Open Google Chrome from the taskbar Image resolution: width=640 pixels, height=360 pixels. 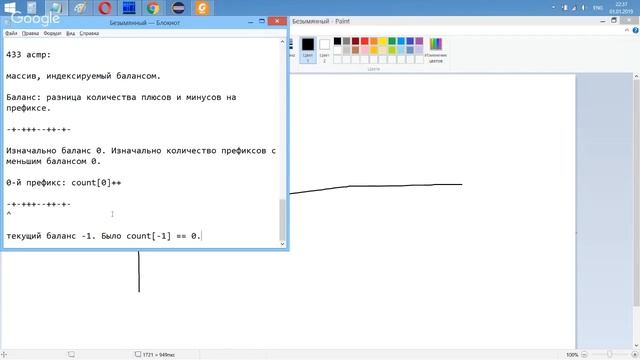coord(153,8)
